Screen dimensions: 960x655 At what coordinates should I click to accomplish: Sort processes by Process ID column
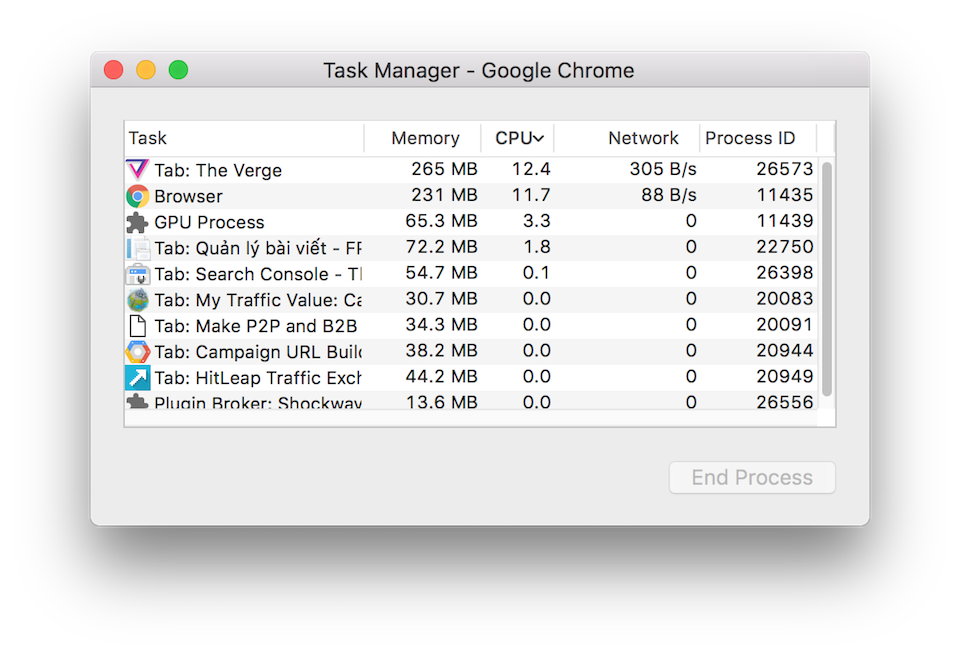pyautogui.click(x=751, y=137)
